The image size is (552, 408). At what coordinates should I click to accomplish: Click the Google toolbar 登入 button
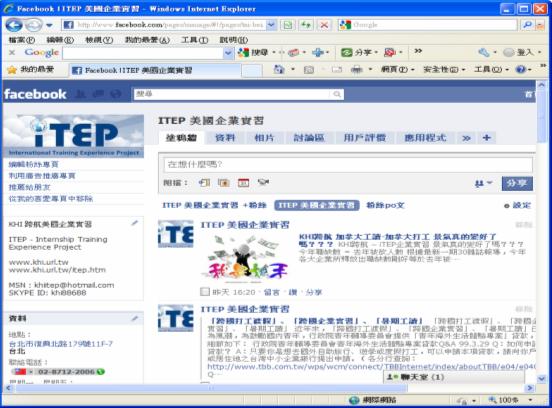tap(519, 53)
